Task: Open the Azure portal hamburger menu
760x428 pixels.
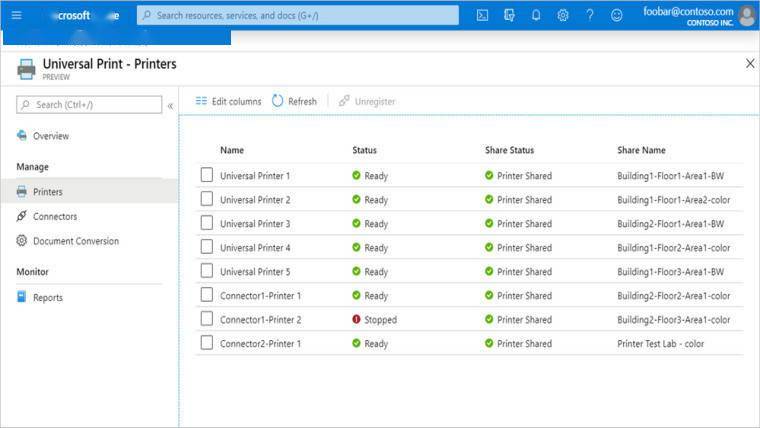Action: point(16,15)
